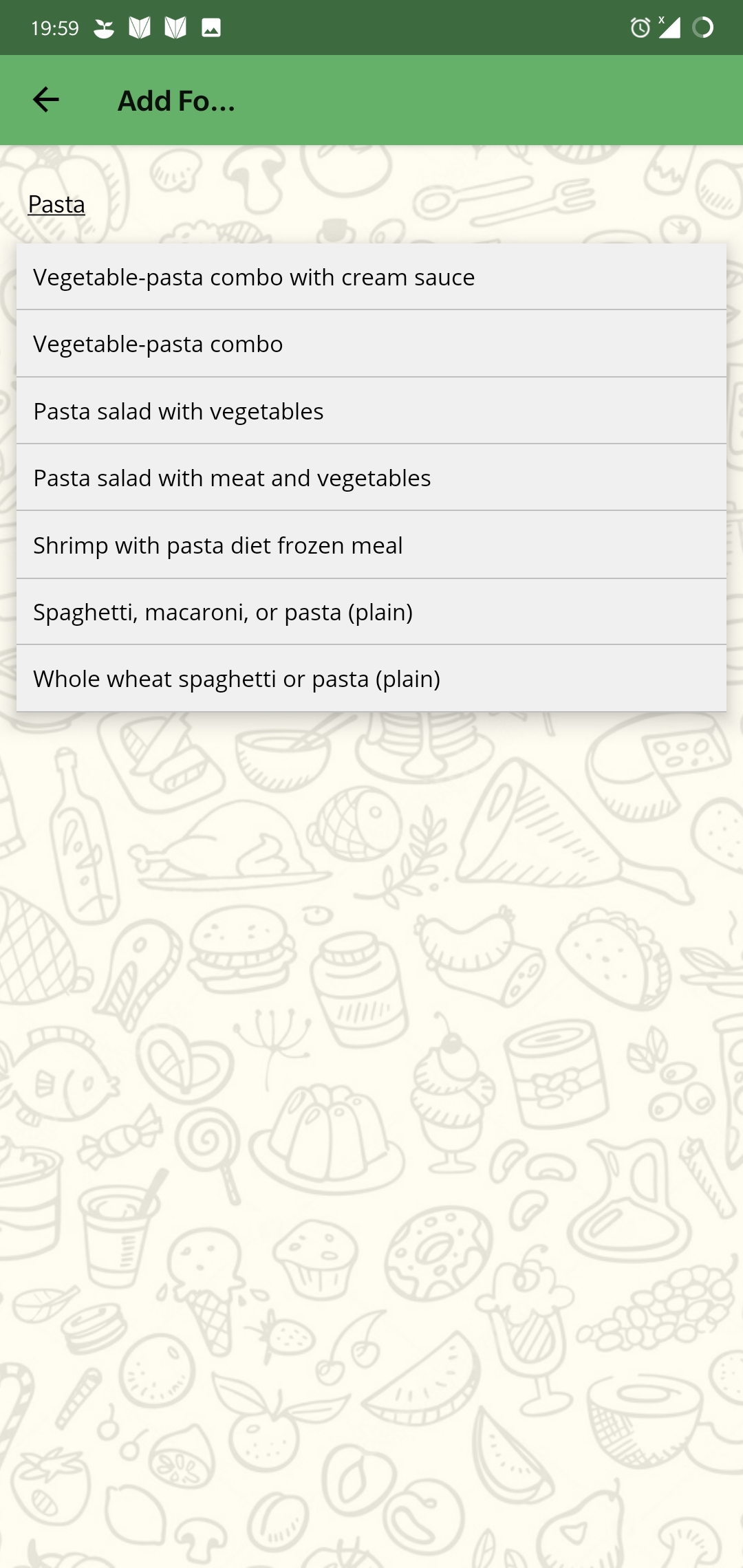The height and width of the screenshot is (1568, 743).
Task: Dismiss suggestions by tapping the food doodle background
Action: coord(371,1100)
